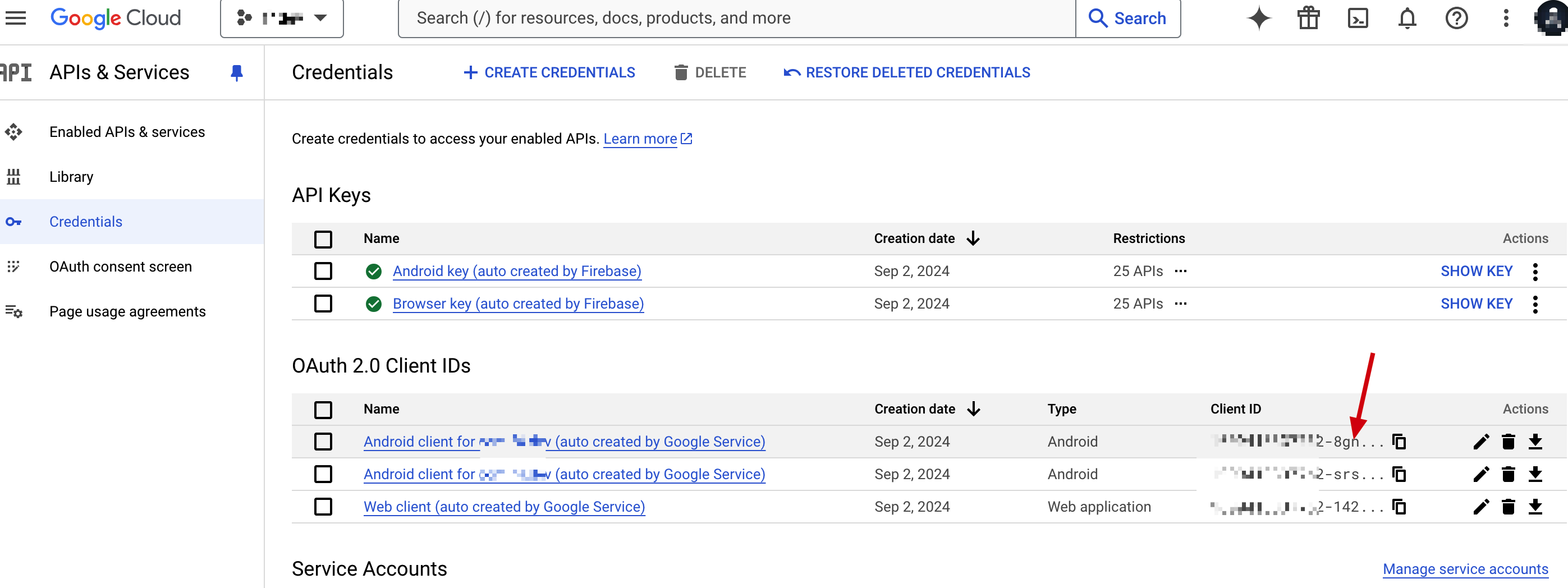Delete the second Android OAuth client

point(1508,474)
